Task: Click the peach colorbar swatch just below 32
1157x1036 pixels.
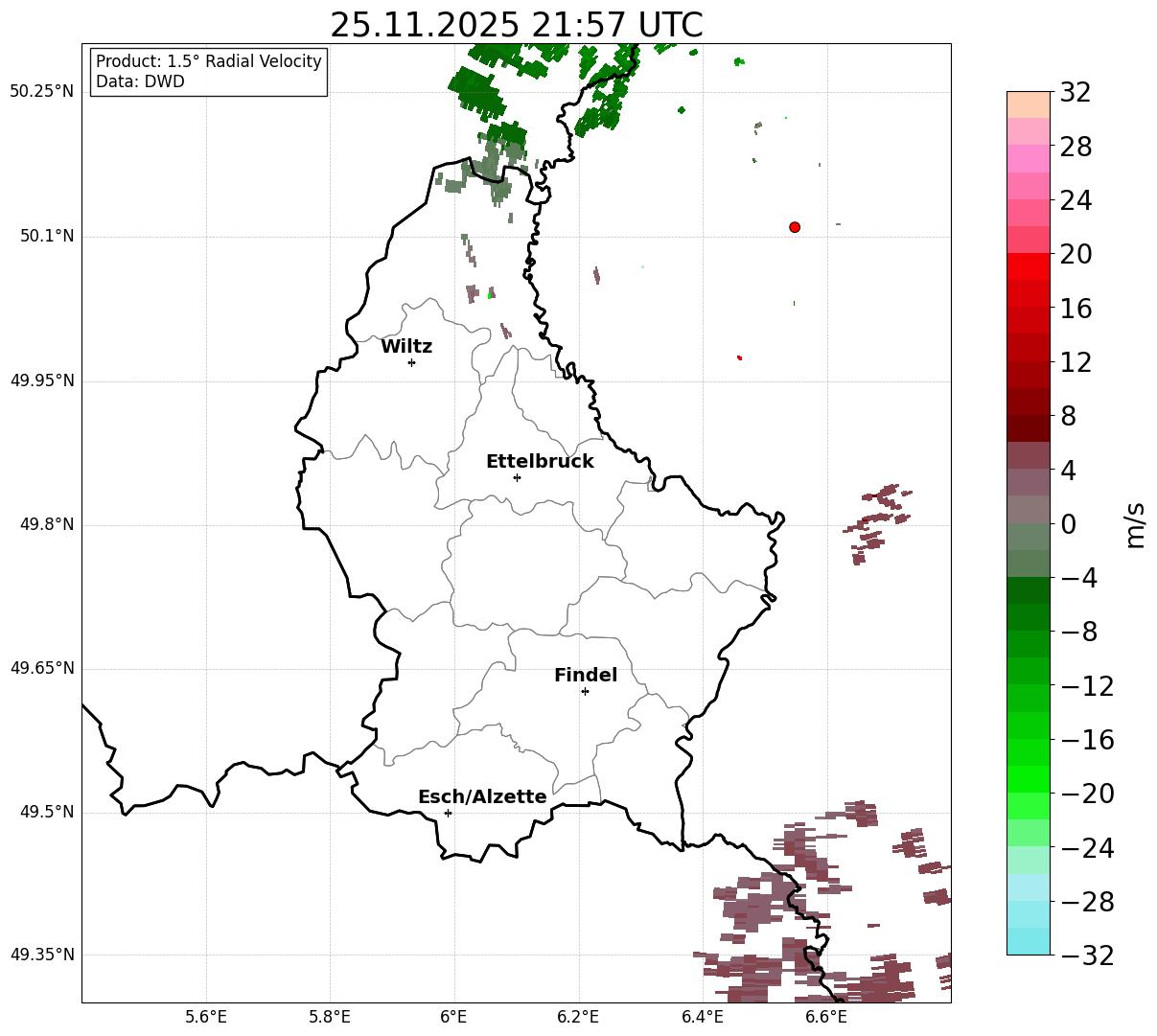Action: click(x=1029, y=104)
